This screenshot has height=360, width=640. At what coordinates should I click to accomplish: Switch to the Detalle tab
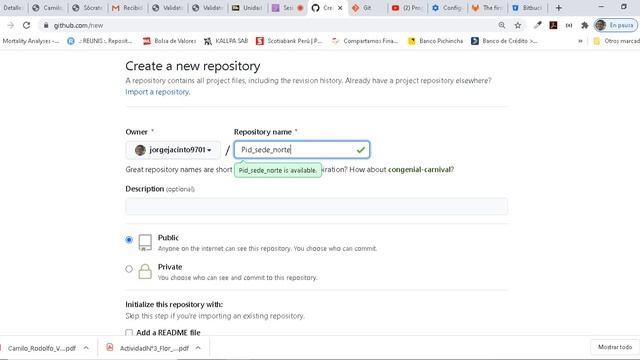12,8
